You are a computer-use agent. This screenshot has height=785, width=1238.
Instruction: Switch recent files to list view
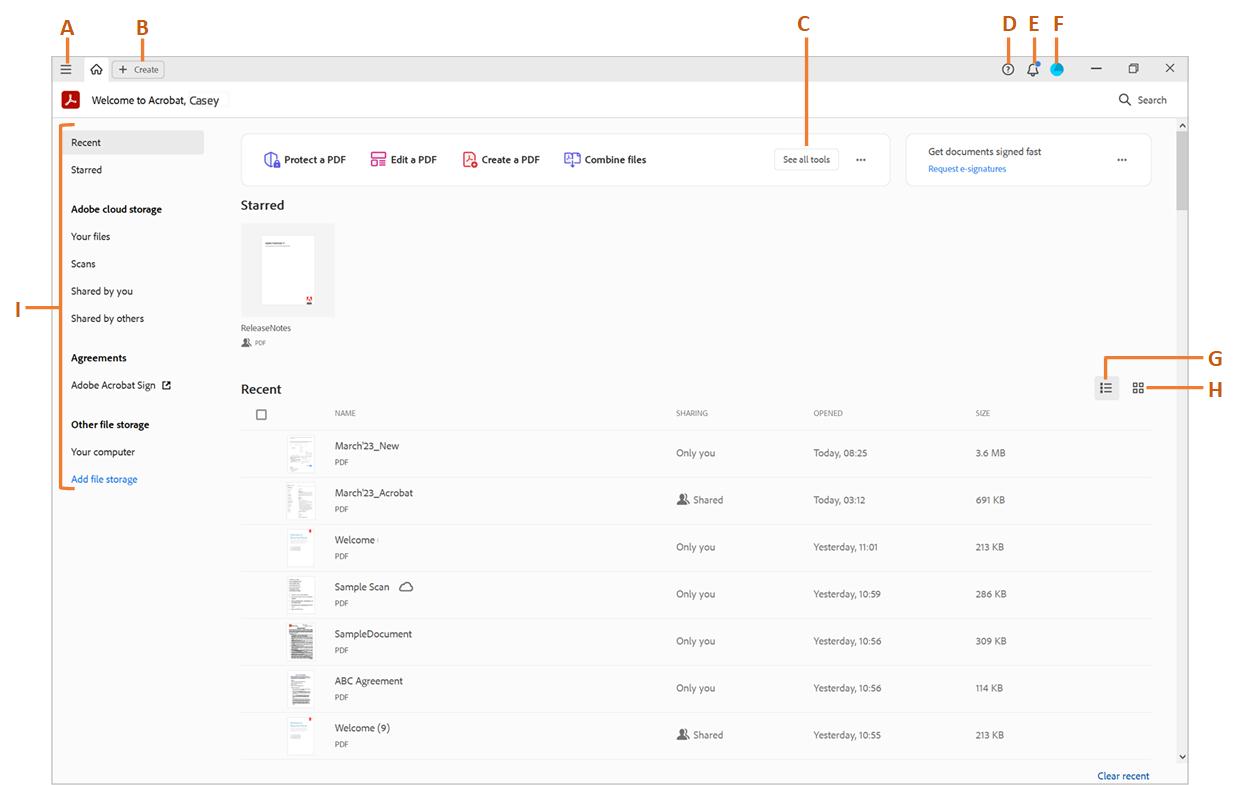1106,388
